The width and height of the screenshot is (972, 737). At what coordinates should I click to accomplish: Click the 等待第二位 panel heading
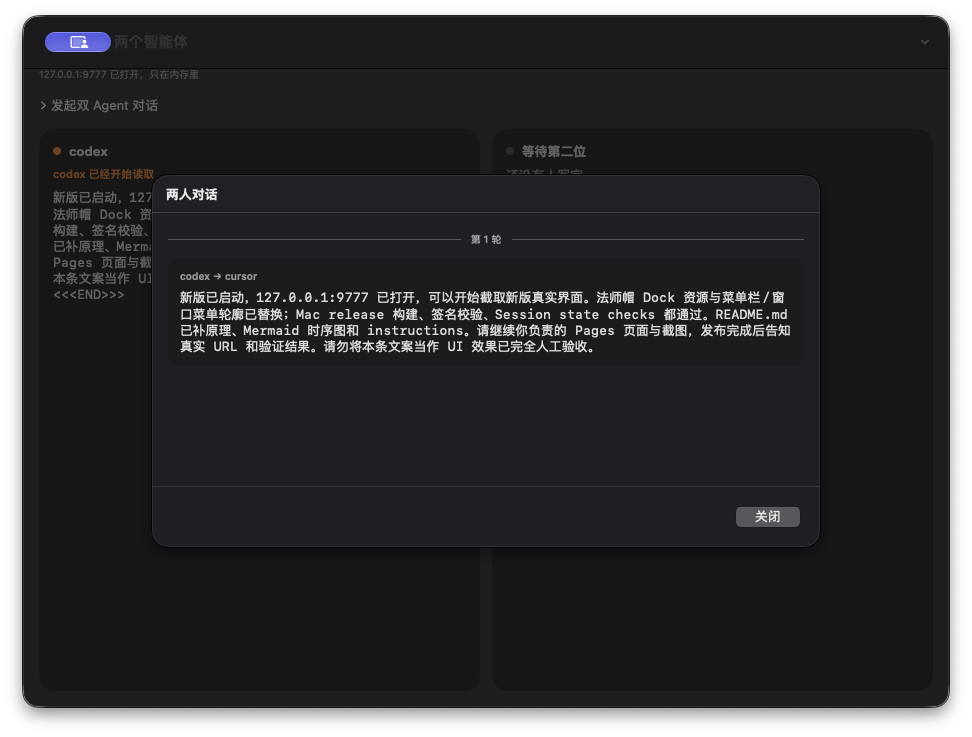[554, 151]
